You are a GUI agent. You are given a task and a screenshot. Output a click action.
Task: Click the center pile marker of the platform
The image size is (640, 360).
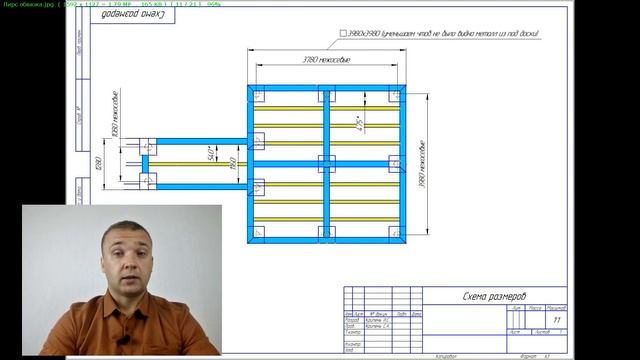327,164
